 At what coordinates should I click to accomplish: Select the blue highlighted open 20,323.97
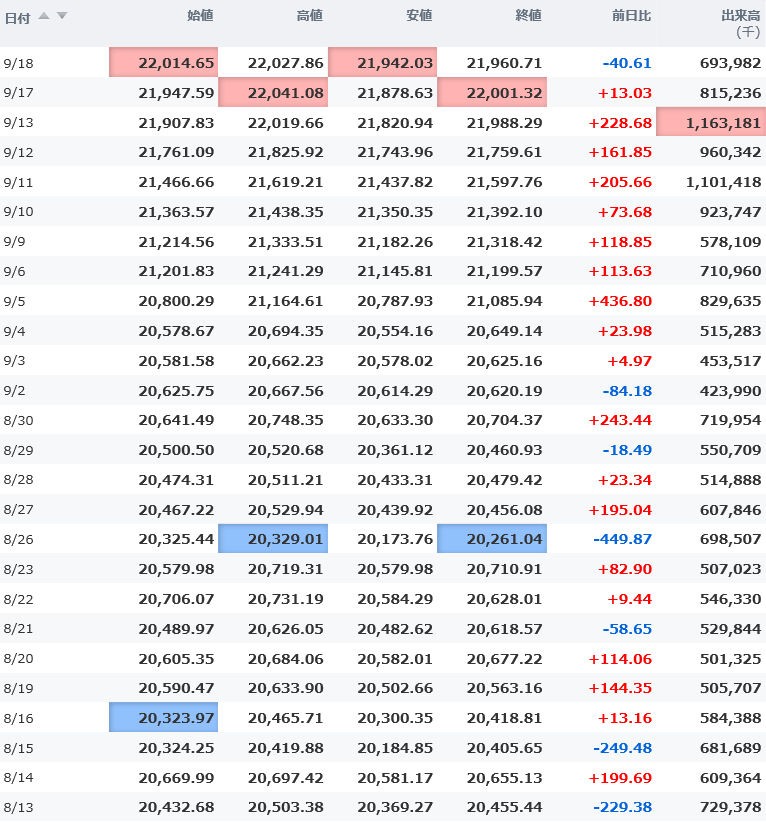coord(164,717)
